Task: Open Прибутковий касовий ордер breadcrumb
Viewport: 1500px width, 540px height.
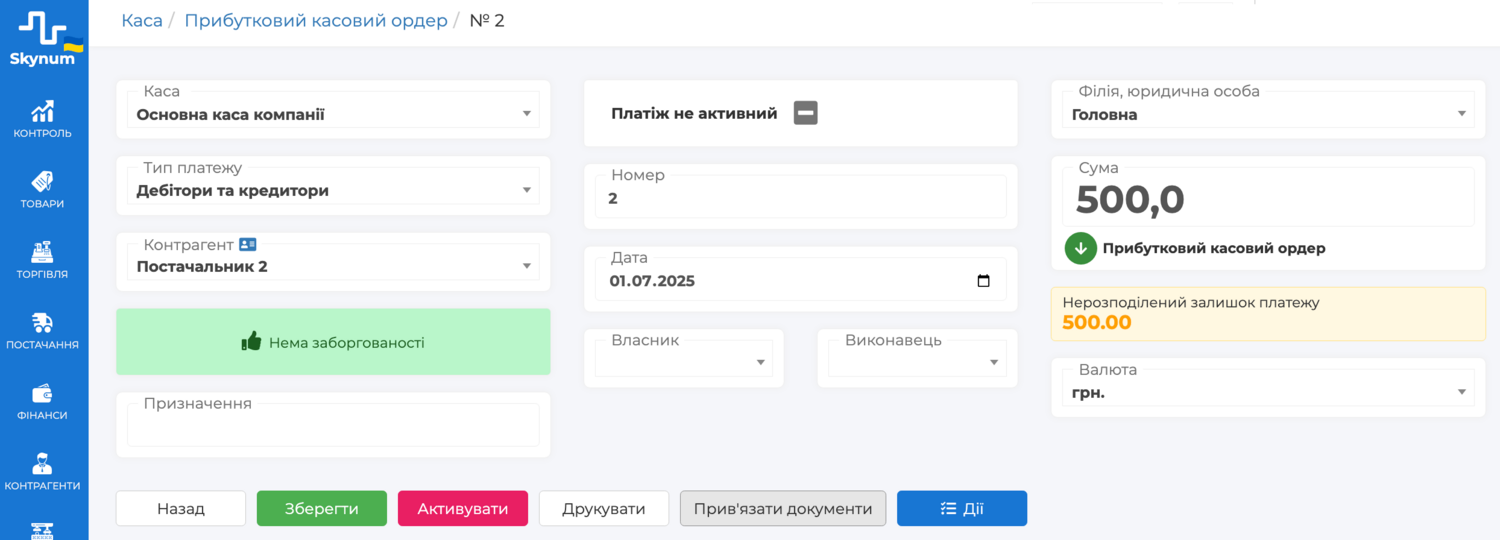Action: click(316, 20)
